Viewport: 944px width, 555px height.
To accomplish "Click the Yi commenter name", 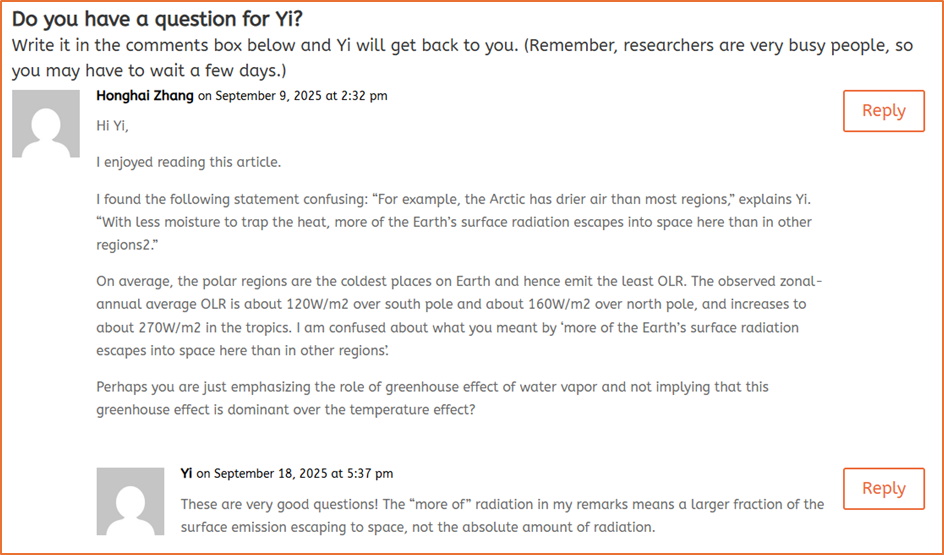I will tap(187, 473).
